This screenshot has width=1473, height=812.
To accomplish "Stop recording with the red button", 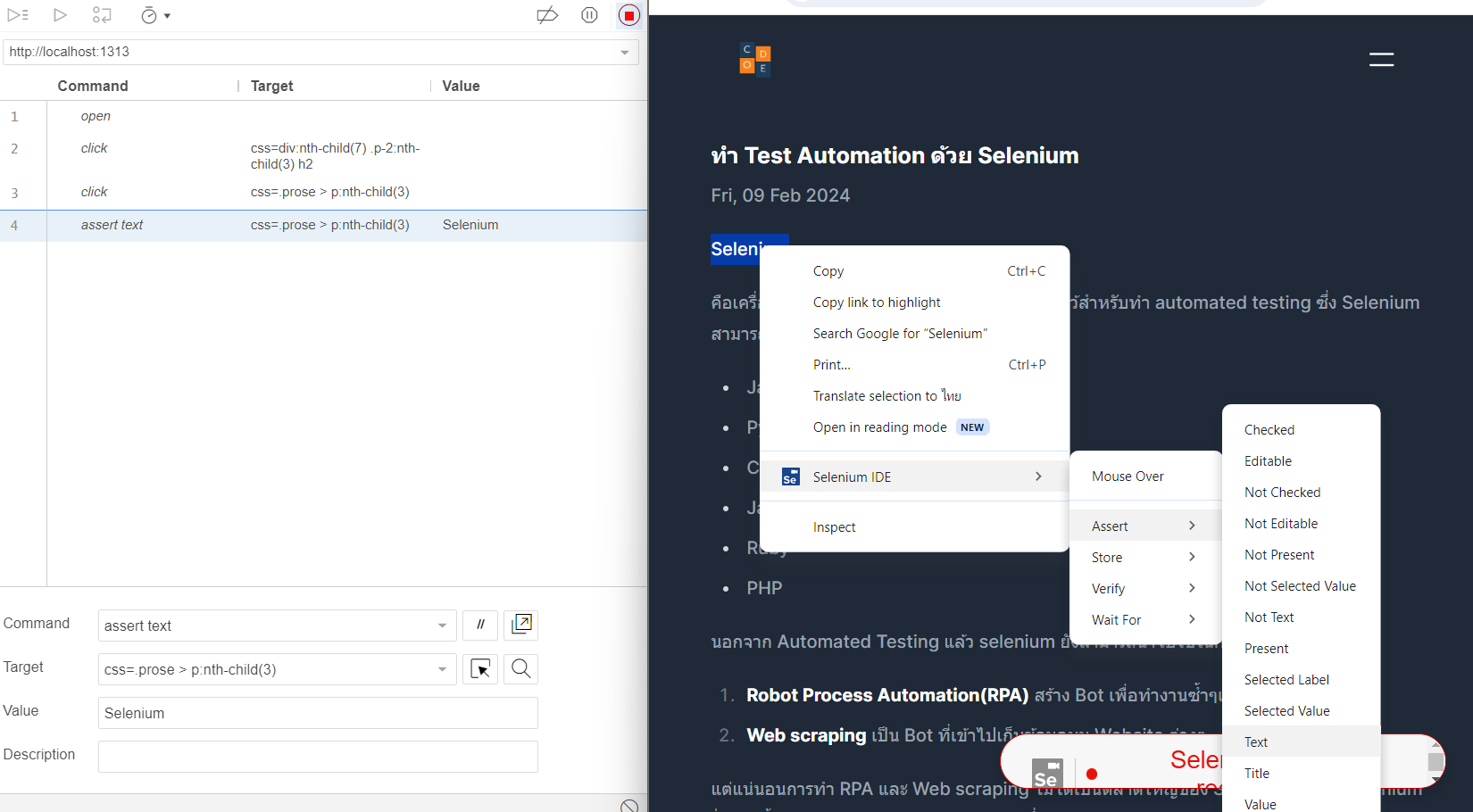I will point(629,15).
